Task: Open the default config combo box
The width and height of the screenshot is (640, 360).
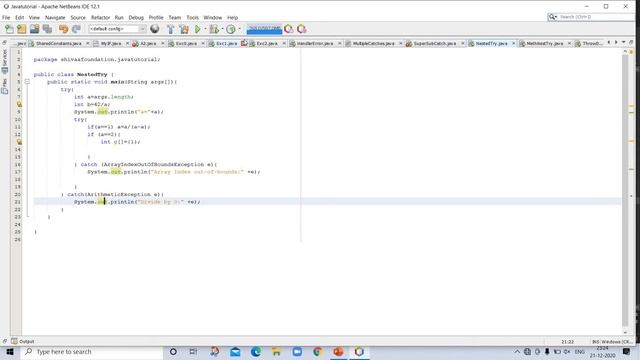Action: (x=117, y=29)
